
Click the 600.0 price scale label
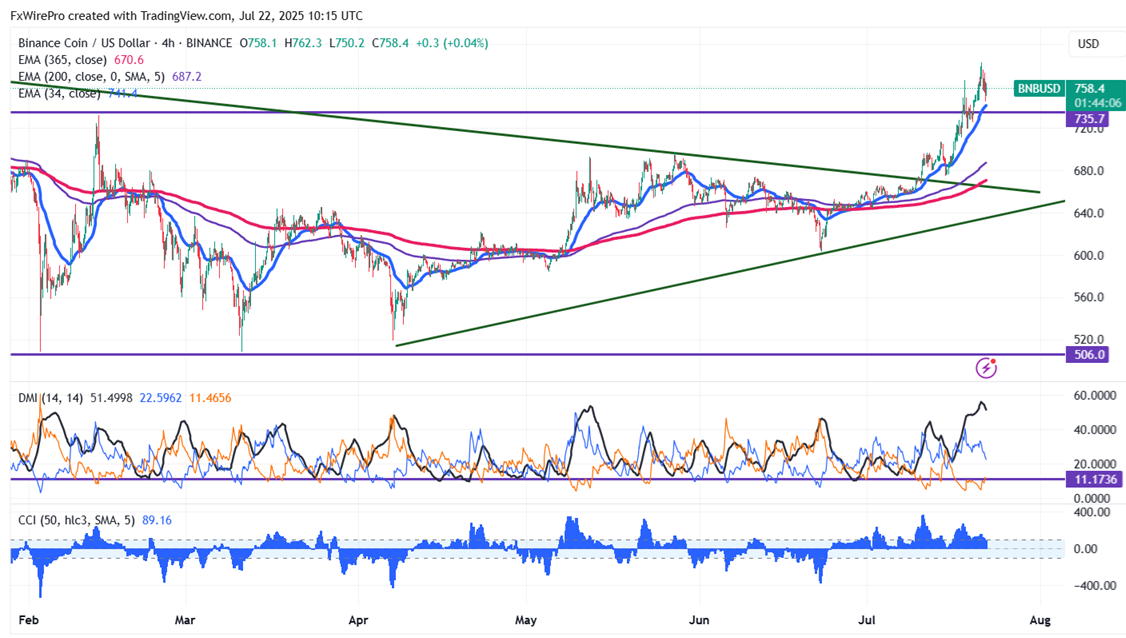1089,255
